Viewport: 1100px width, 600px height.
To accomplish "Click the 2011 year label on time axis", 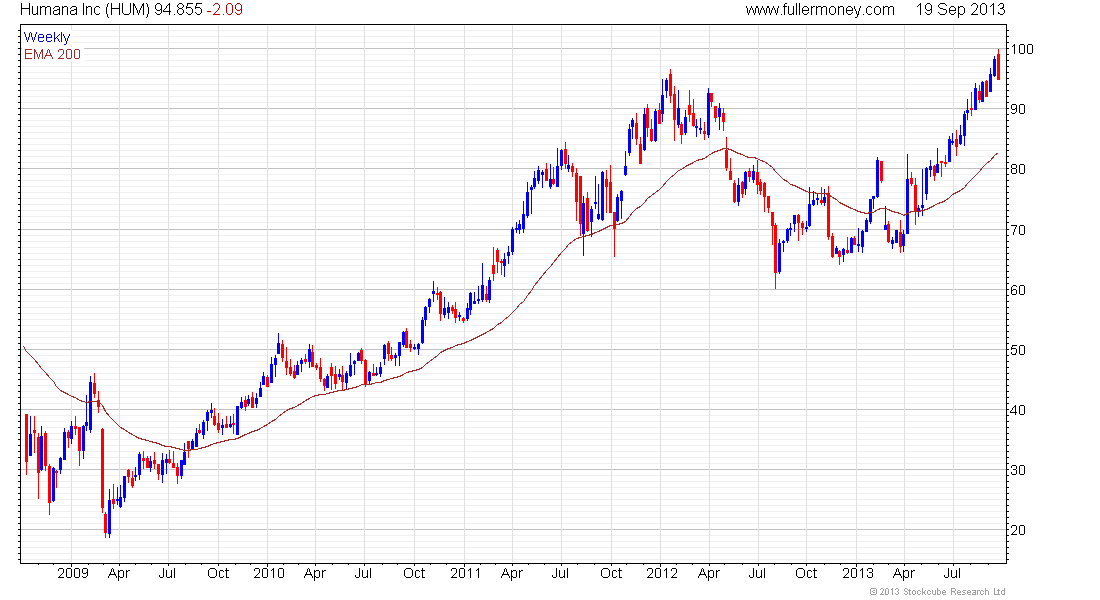I will [465, 573].
